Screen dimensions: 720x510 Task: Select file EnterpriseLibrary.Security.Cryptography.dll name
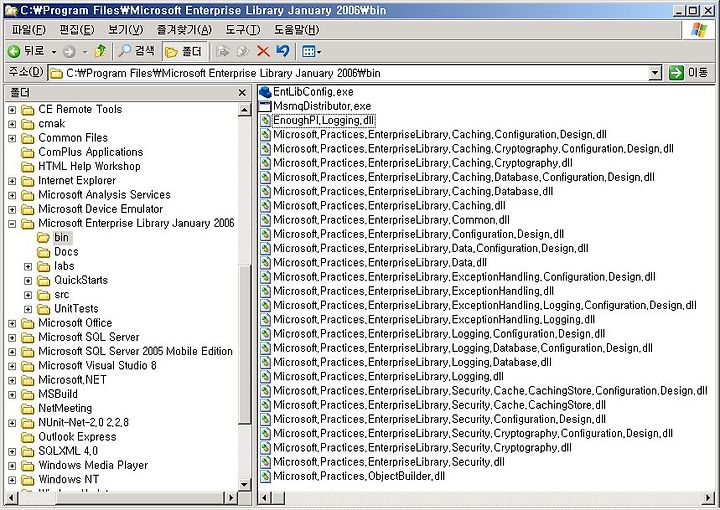[422, 448]
